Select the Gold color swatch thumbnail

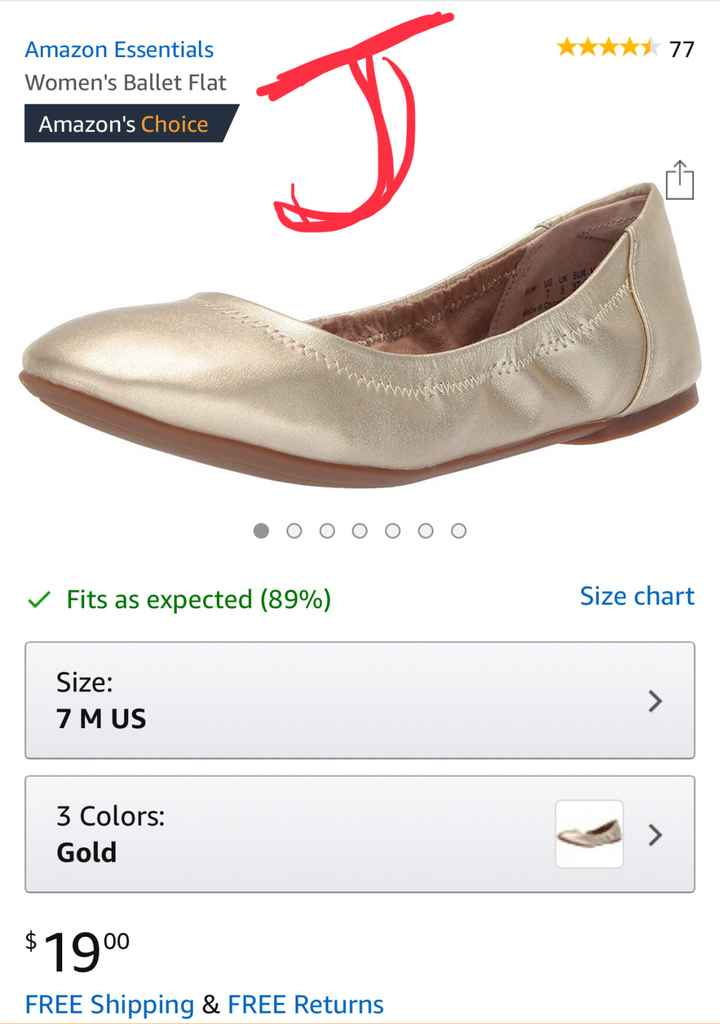(x=589, y=834)
